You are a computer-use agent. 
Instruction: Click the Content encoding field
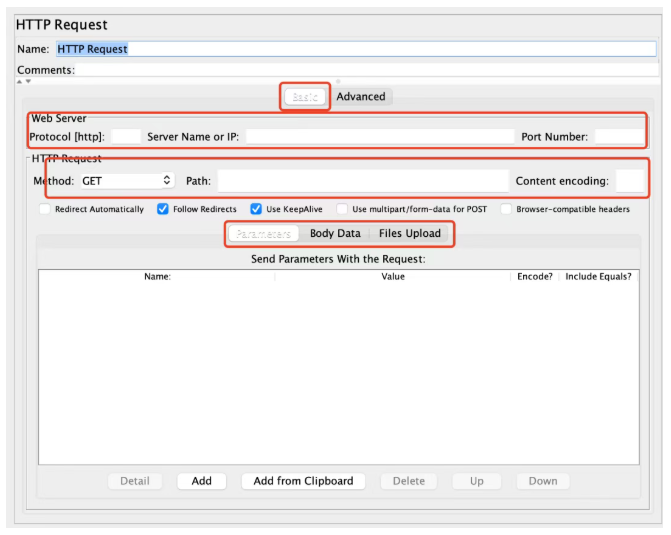[x=630, y=181]
